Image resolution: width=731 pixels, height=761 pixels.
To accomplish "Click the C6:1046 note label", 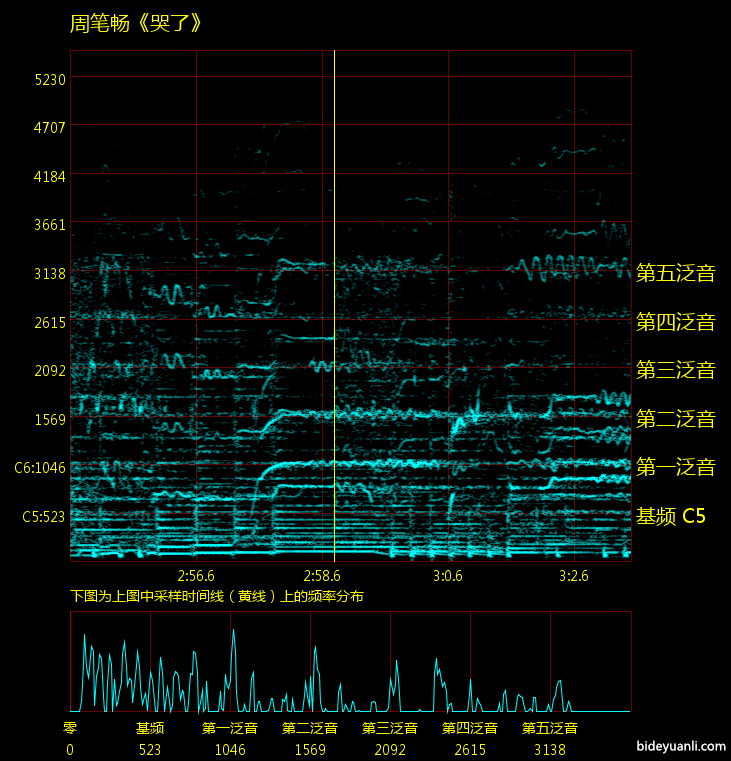I will [x=40, y=468].
